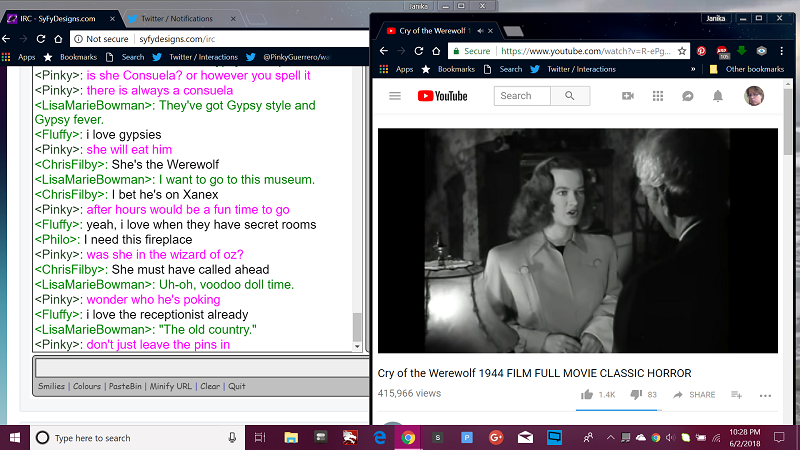The height and width of the screenshot is (450, 800).
Task: Open Apps shortcut in YouTube window bookmarks
Action: coord(396,69)
